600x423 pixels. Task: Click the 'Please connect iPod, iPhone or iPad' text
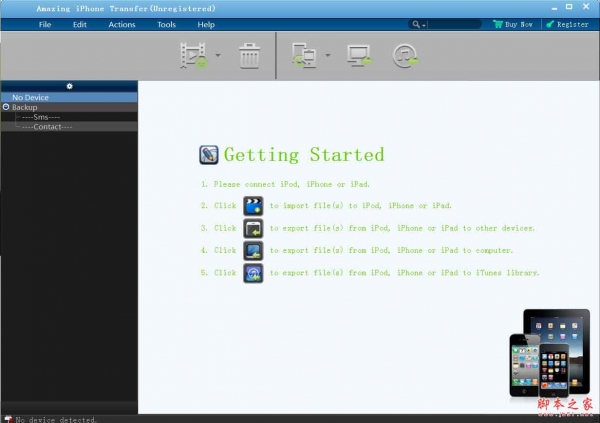292,184
